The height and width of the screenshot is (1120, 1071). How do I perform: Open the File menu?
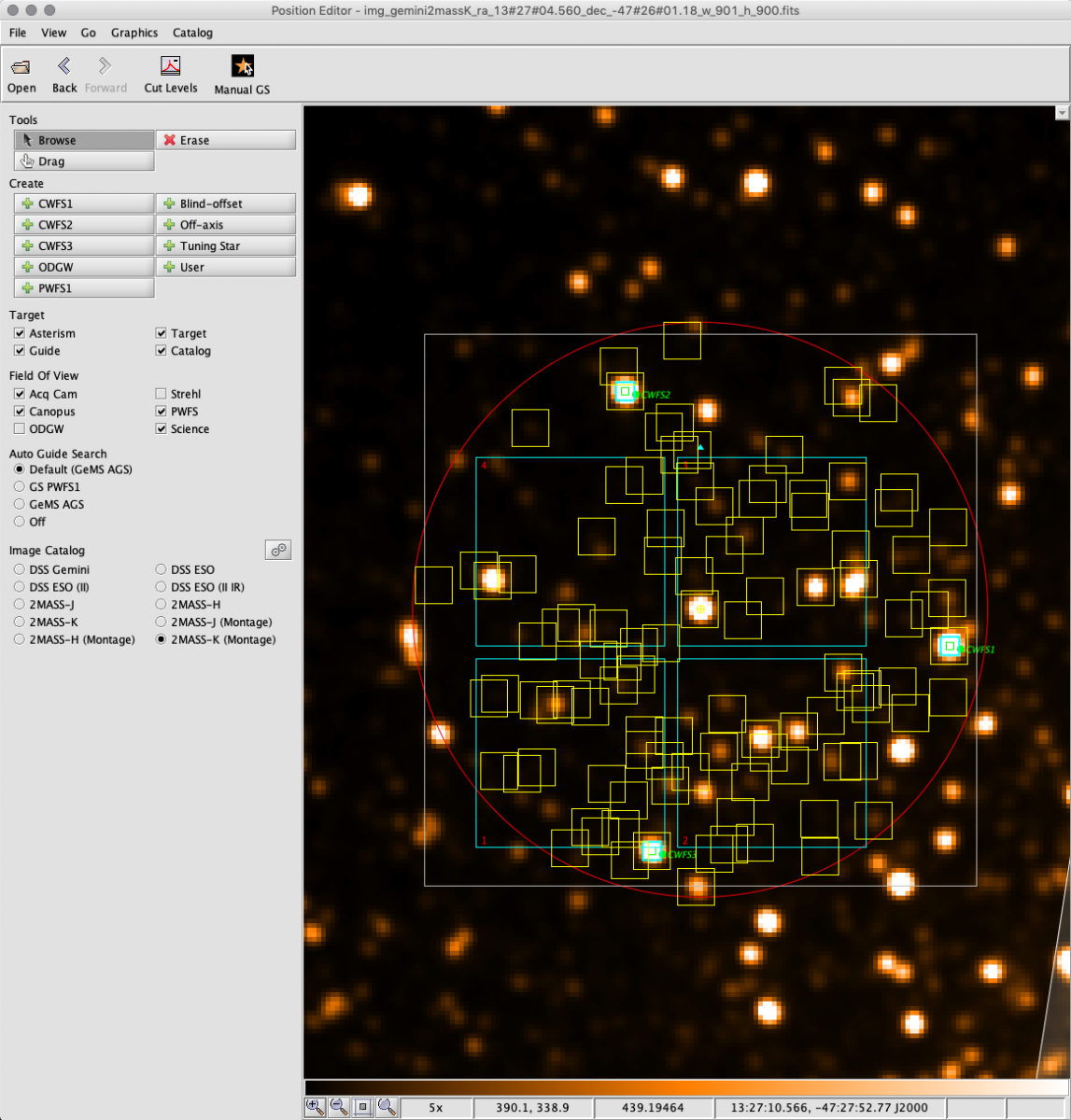click(18, 33)
